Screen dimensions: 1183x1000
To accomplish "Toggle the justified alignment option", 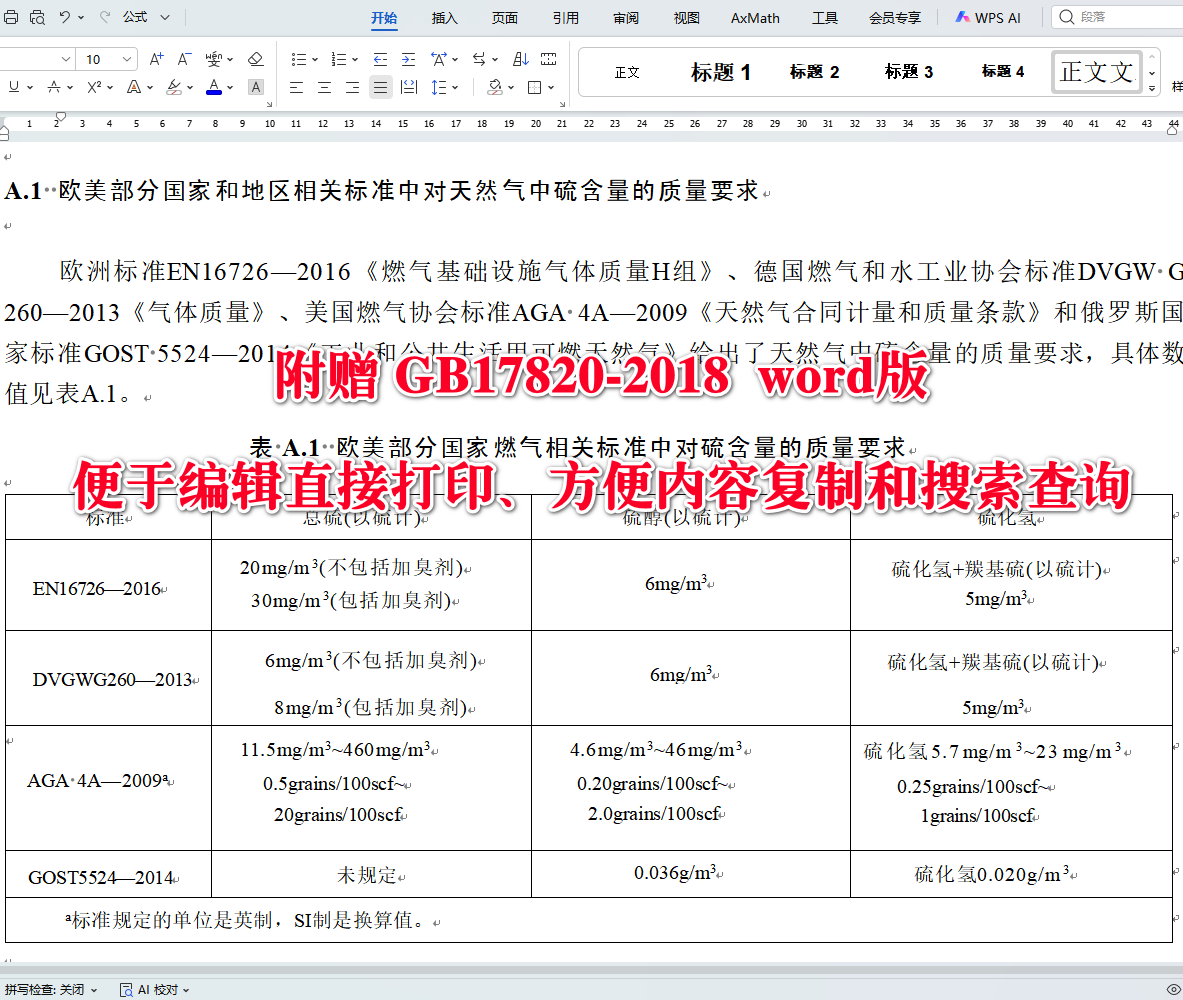I will tap(379, 87).
